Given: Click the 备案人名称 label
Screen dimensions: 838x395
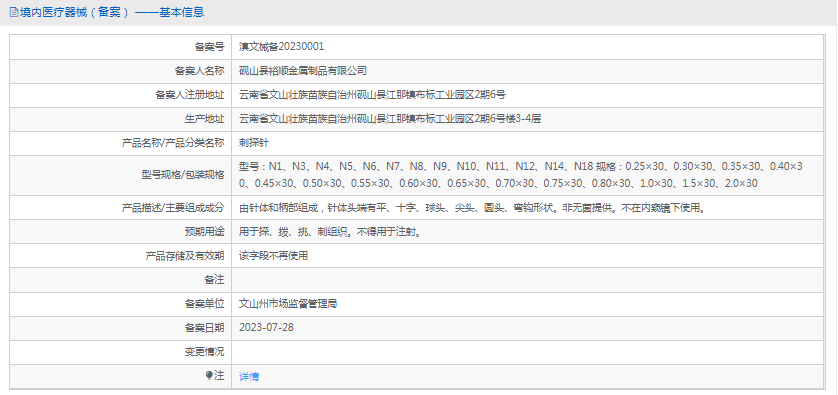Looking at the screenshot, I should (199, 71).
